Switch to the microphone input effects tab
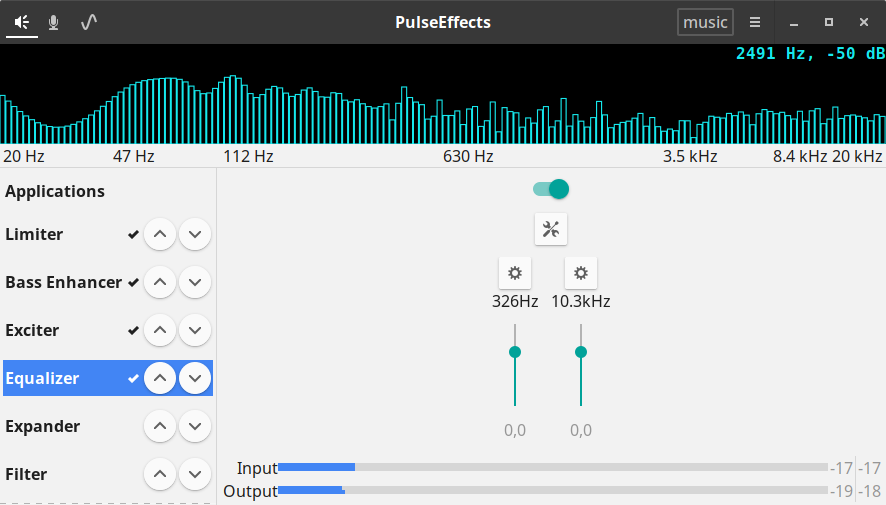This screenshot has width=886, height=505. [x=54, y=23]
